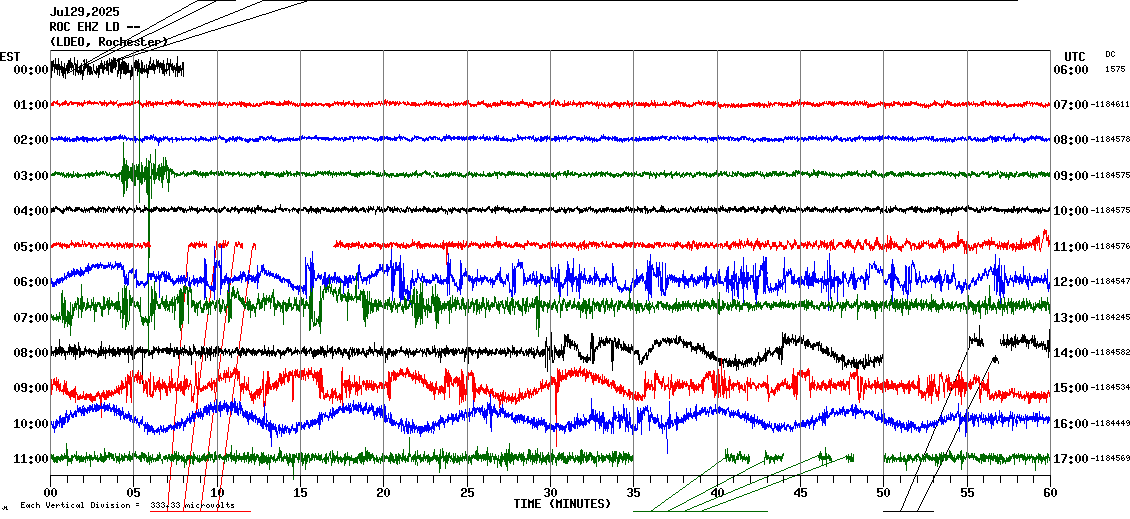Select the 08:00 EST row label
Viewport: 1130px width, 519px height.
[x=31, y=353]
